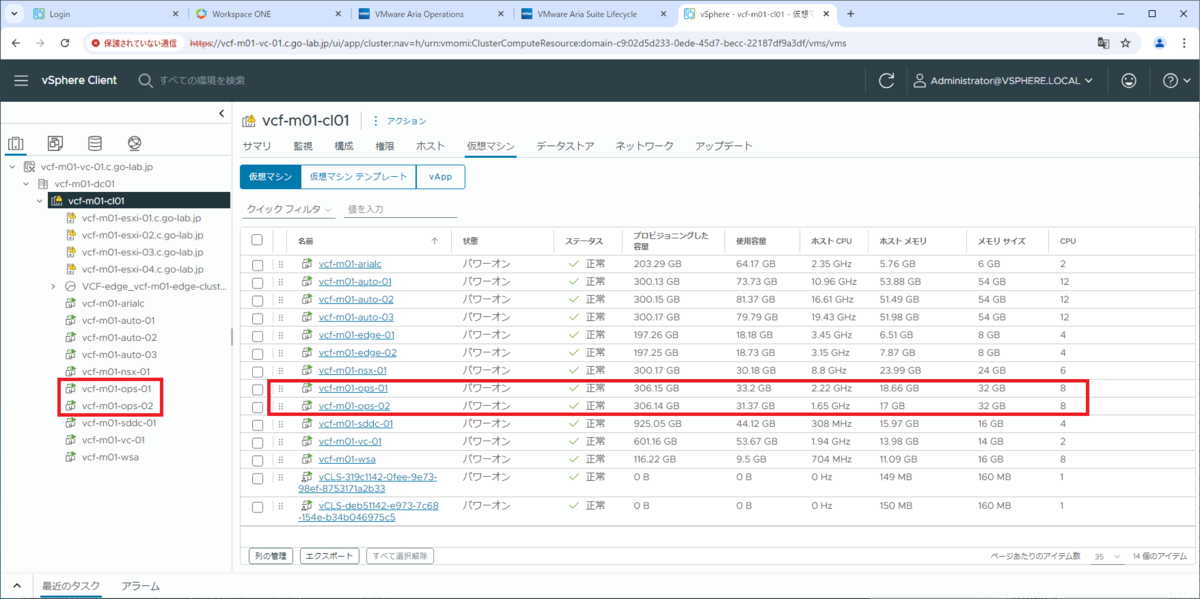Open the アラーム bottom panel tab
Image resolution: width=1200 pixels, height=599 pixels.
point(140,586)
